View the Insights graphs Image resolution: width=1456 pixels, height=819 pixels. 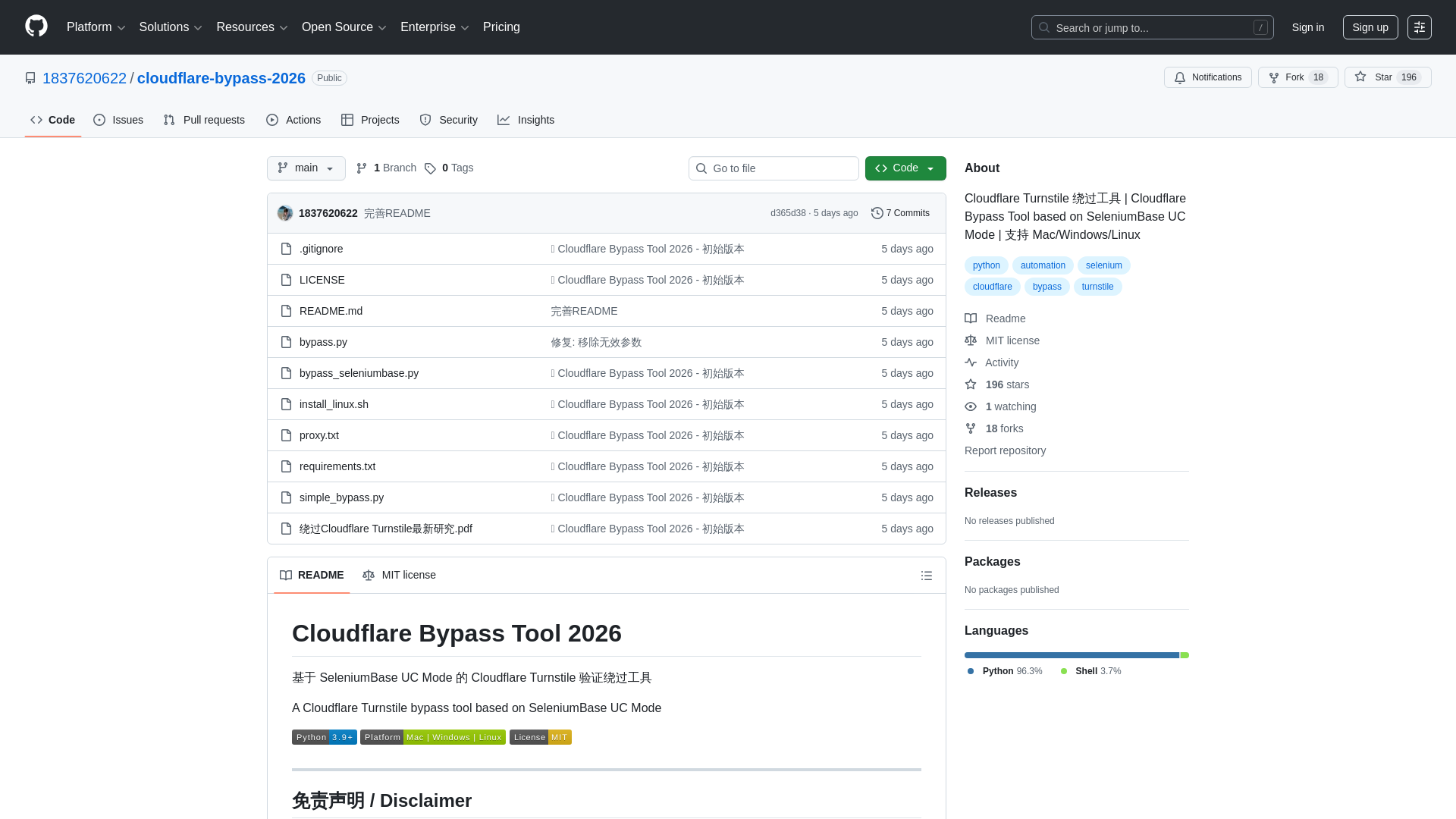tap(526, 120)
